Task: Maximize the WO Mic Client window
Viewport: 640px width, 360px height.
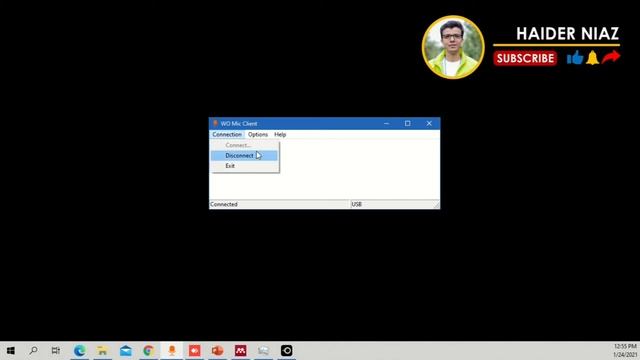Action: 407,123
